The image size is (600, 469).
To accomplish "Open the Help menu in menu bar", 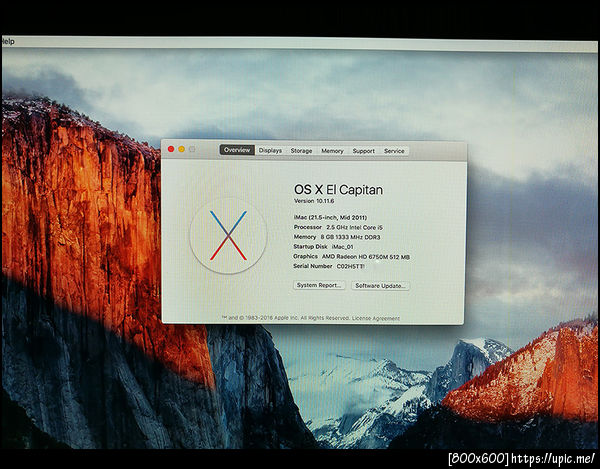I will click(x=8, y=42).
